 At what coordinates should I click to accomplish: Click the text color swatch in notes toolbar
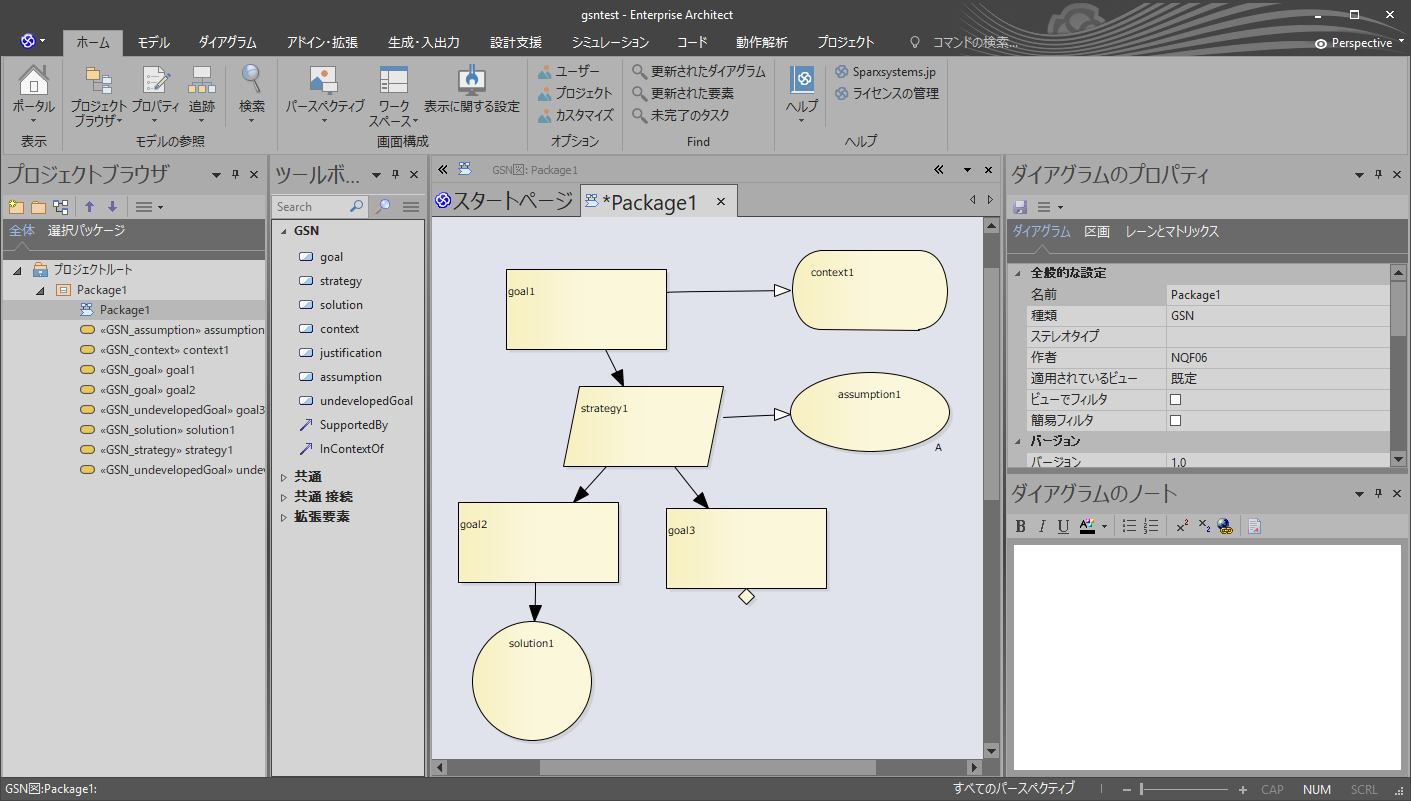coord(1087,526)
